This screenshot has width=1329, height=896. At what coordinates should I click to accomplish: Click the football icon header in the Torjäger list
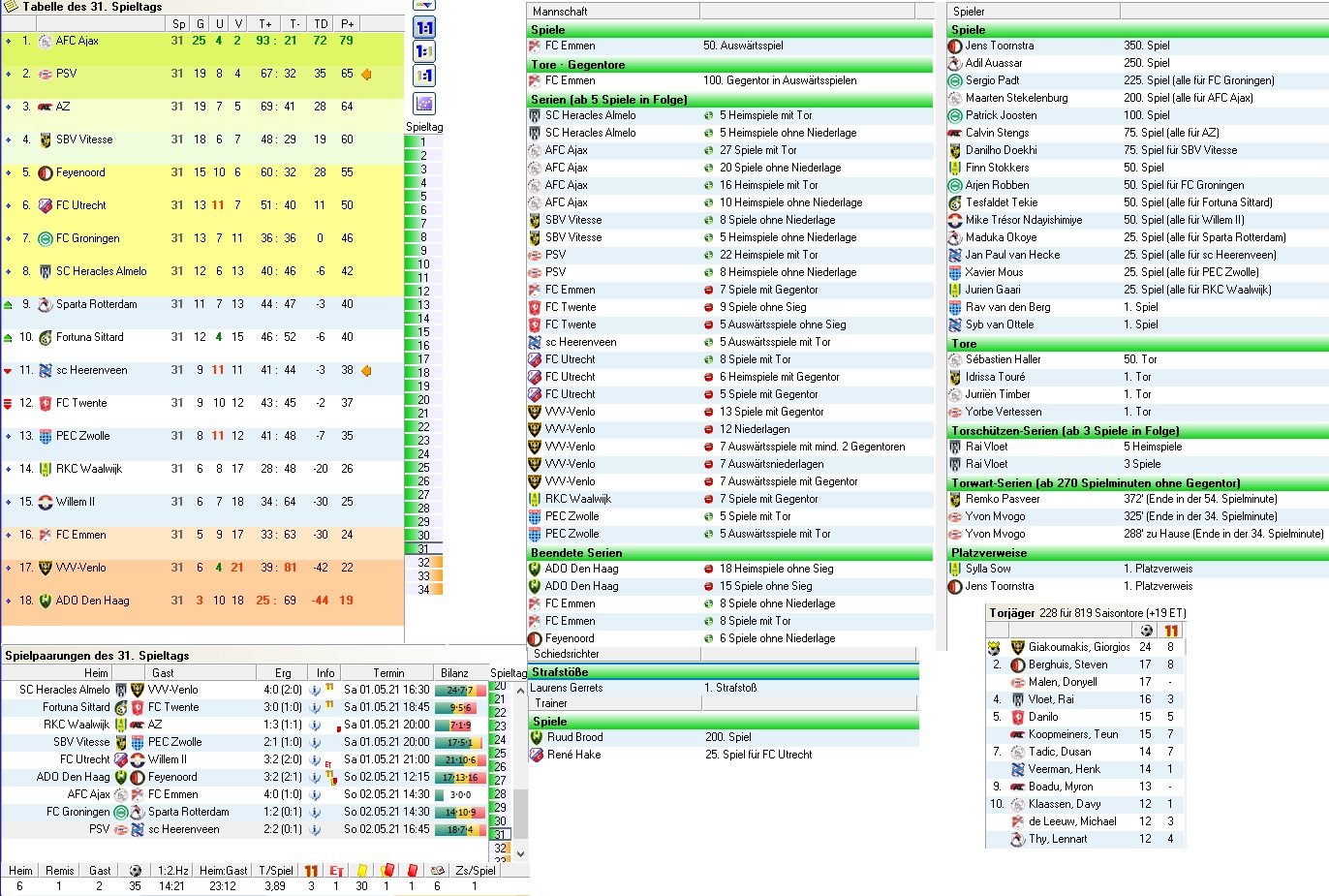pos(1146,631)
